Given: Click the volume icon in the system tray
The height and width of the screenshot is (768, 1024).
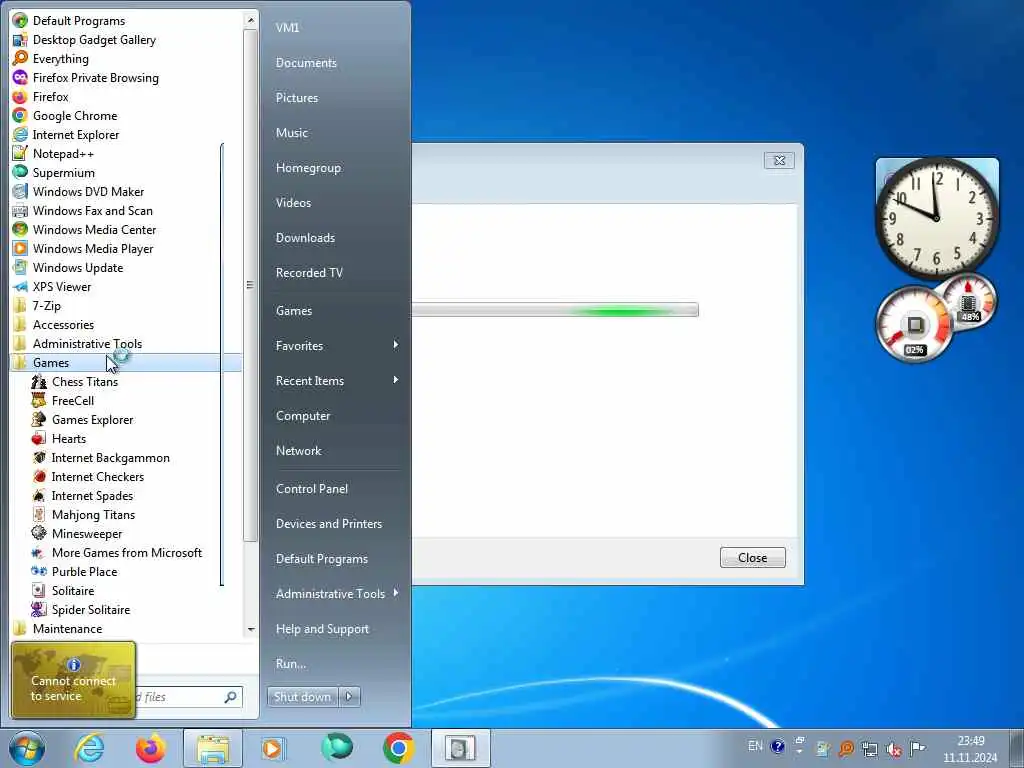Looking at the screenshot, I should pos(894,749).
